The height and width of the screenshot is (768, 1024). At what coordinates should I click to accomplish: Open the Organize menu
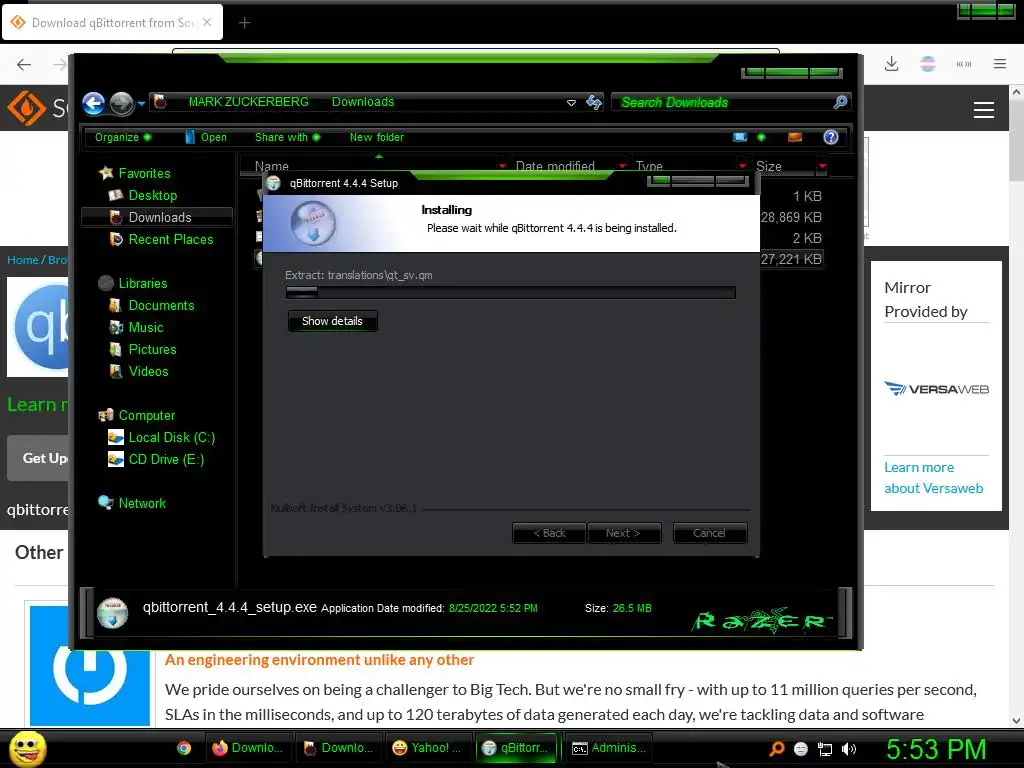click(122, 137)
